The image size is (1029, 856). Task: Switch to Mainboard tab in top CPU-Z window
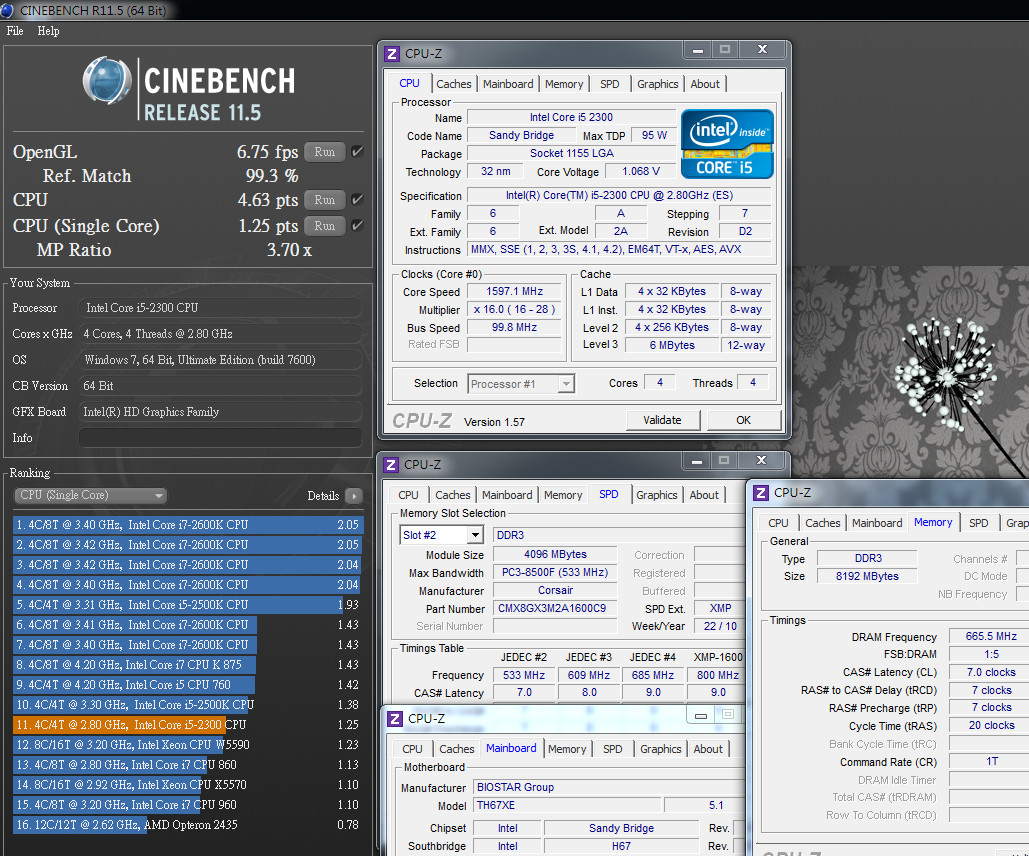point(508,84)
